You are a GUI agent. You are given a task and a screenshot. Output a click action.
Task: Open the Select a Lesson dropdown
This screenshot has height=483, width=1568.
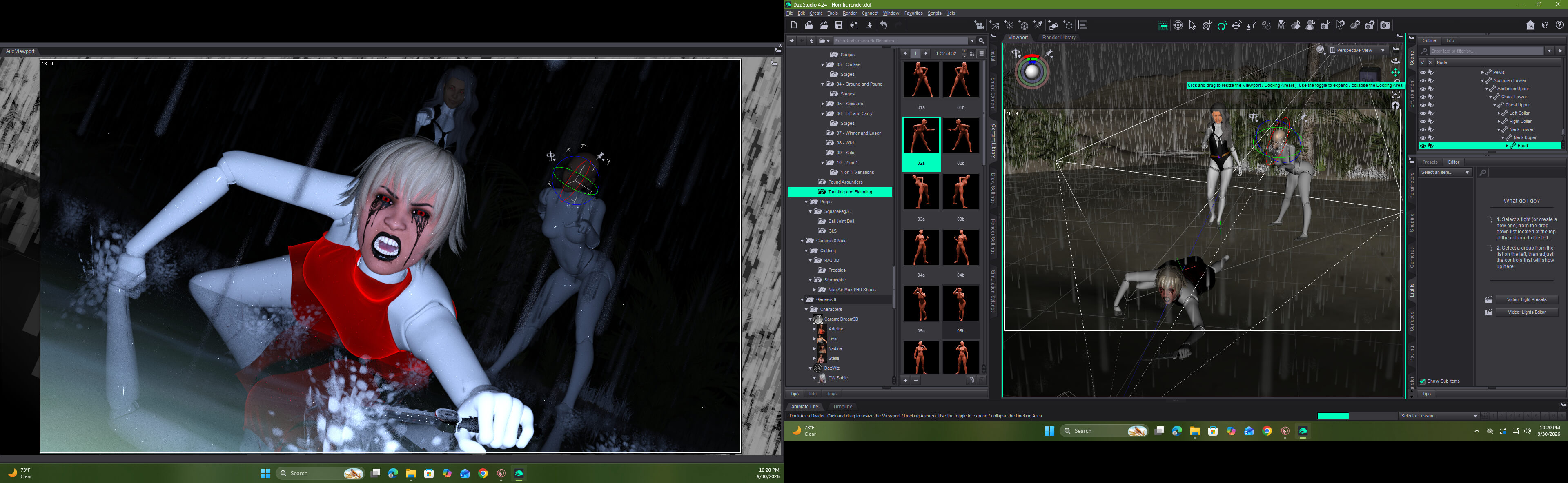pyautogui.click(x=1438, y=416)
